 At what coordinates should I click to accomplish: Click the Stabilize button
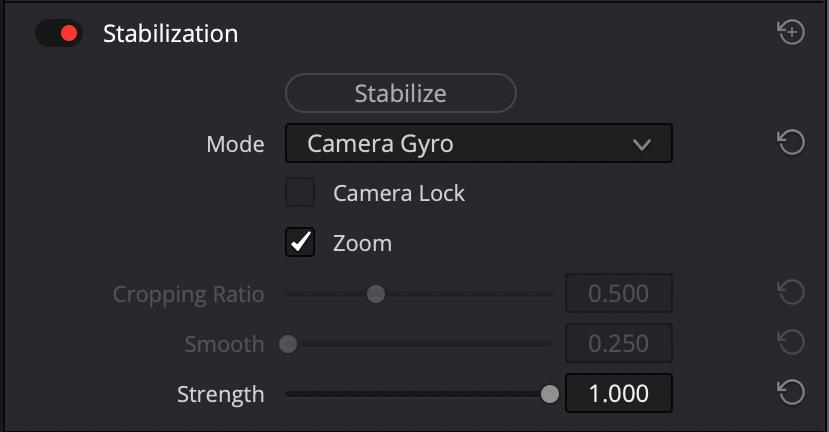pos(400,93)
